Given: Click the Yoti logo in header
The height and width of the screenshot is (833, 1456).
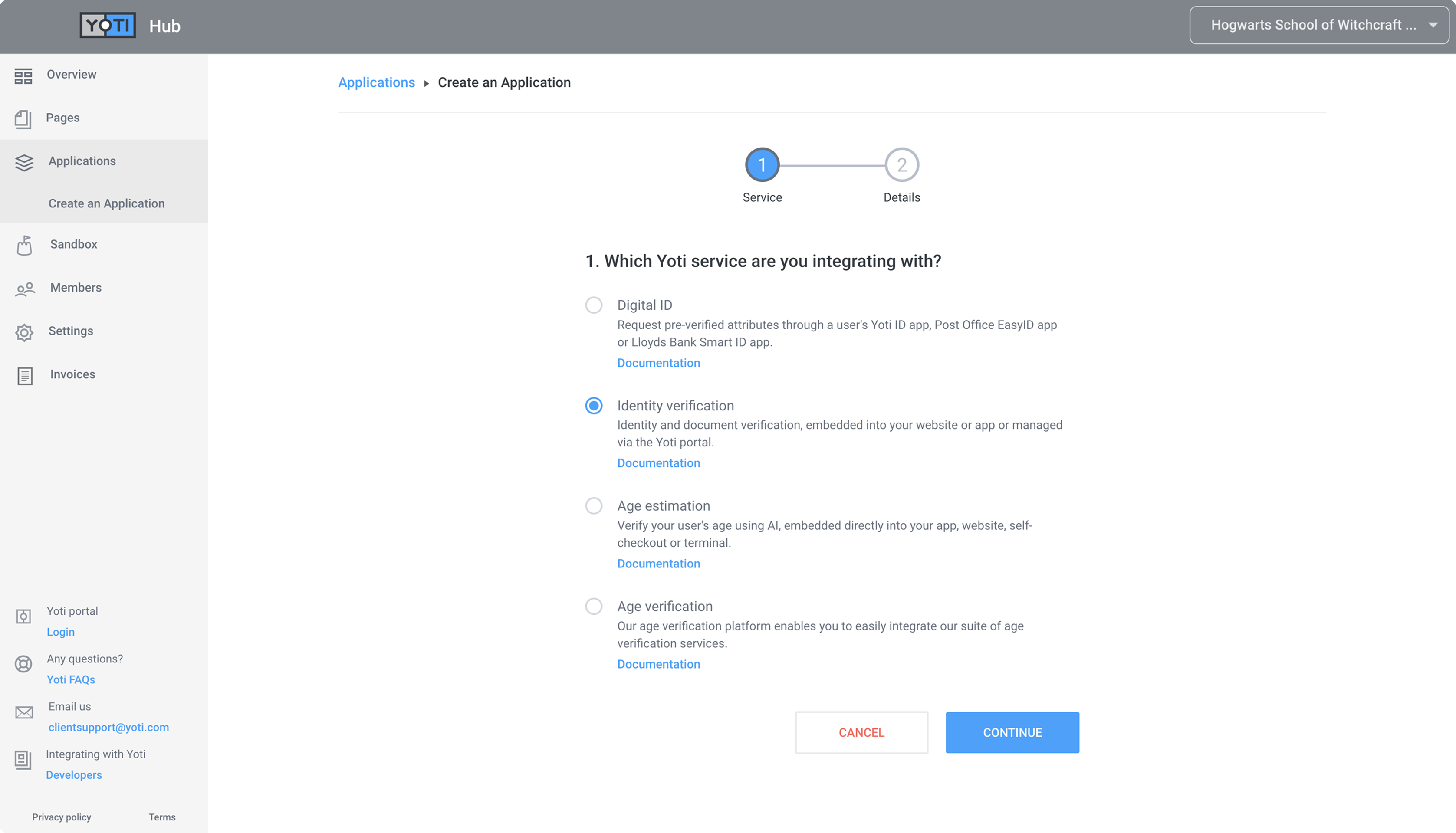Looking at the screenshot, I should 108,25.
